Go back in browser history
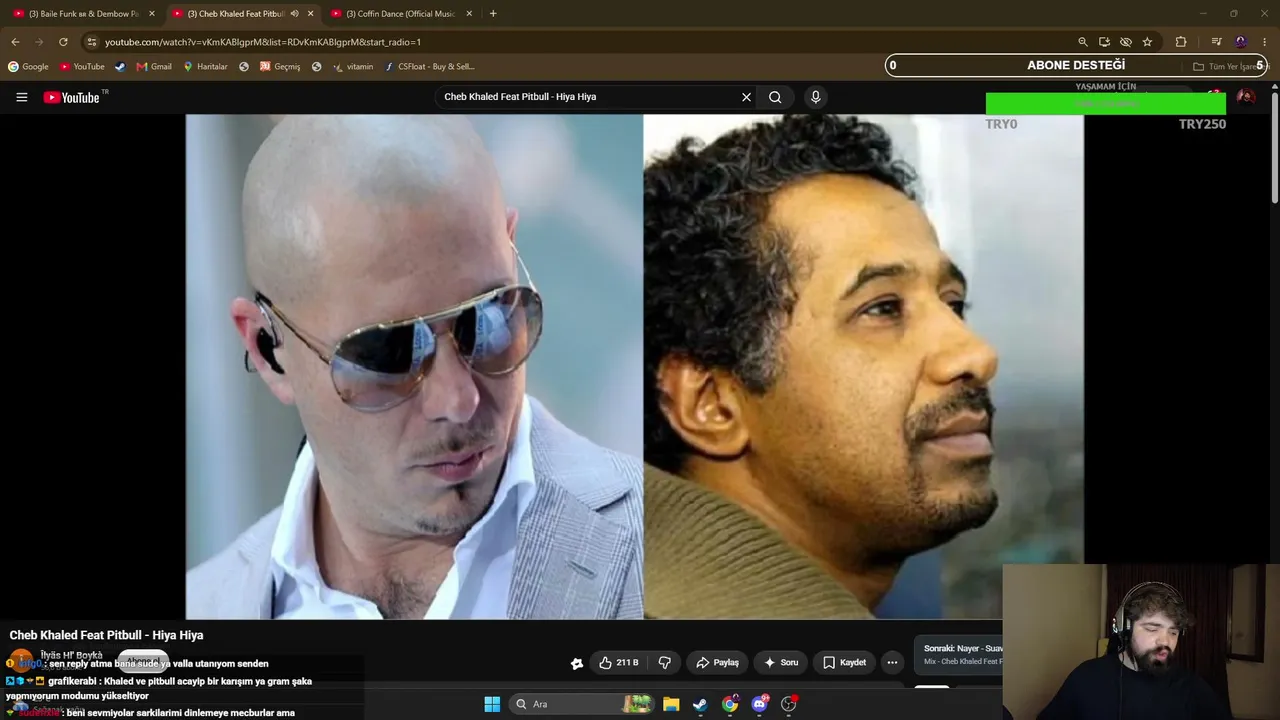The height and width of the screenshot is (720, 1280). pos(15,42)
